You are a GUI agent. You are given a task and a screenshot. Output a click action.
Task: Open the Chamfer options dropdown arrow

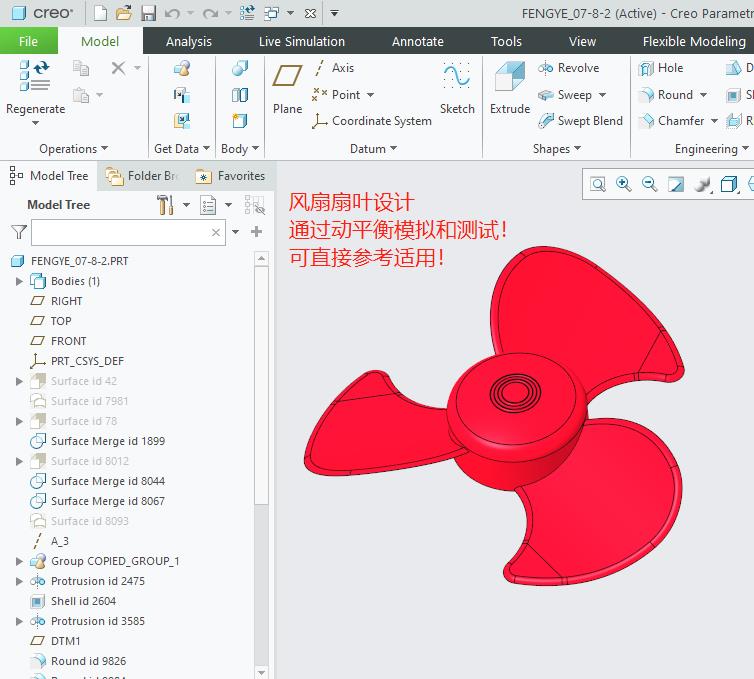click(714, 121)
